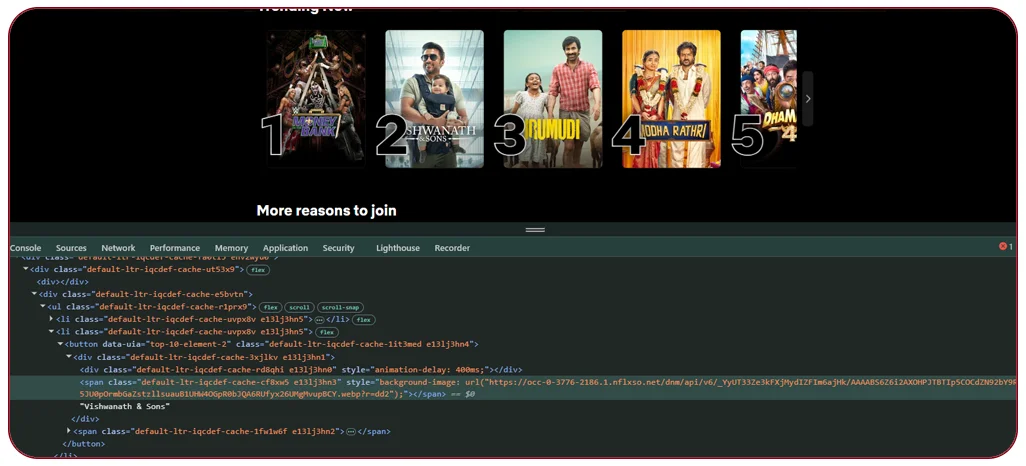Select the closing </div> tag below Vishwanath text
1026x466 pixels.
[84, 419]
